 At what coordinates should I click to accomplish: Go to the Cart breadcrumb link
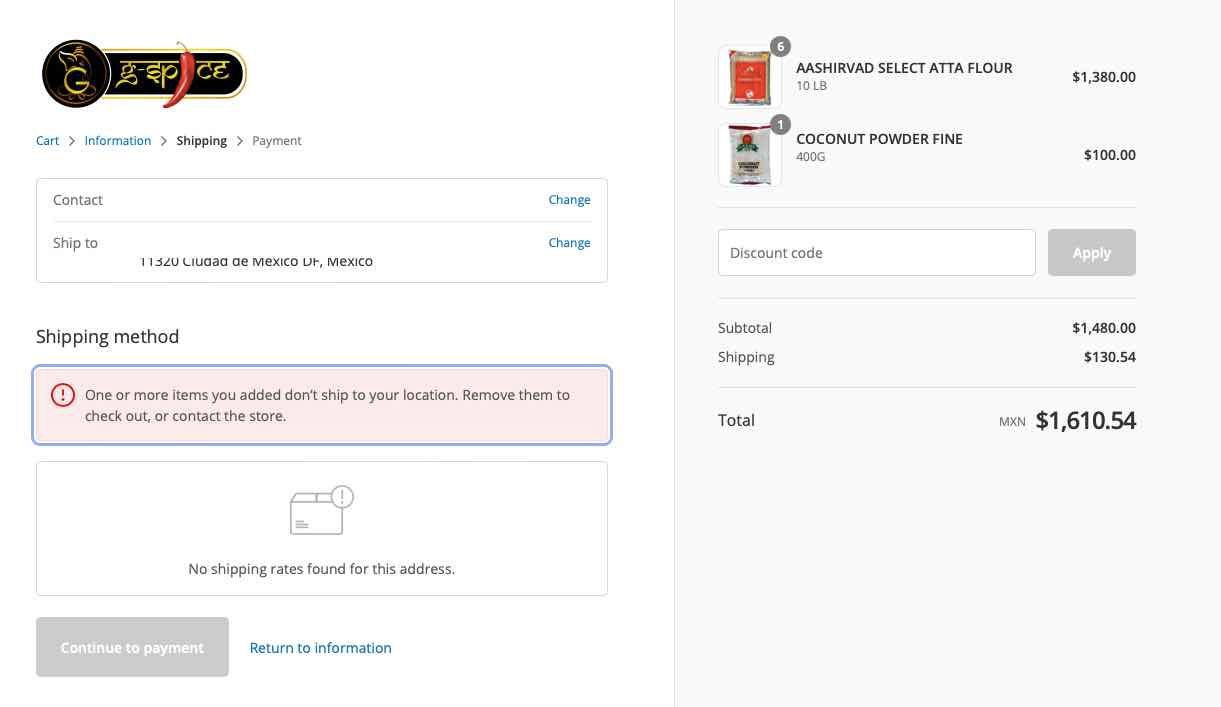click(47, 141)
